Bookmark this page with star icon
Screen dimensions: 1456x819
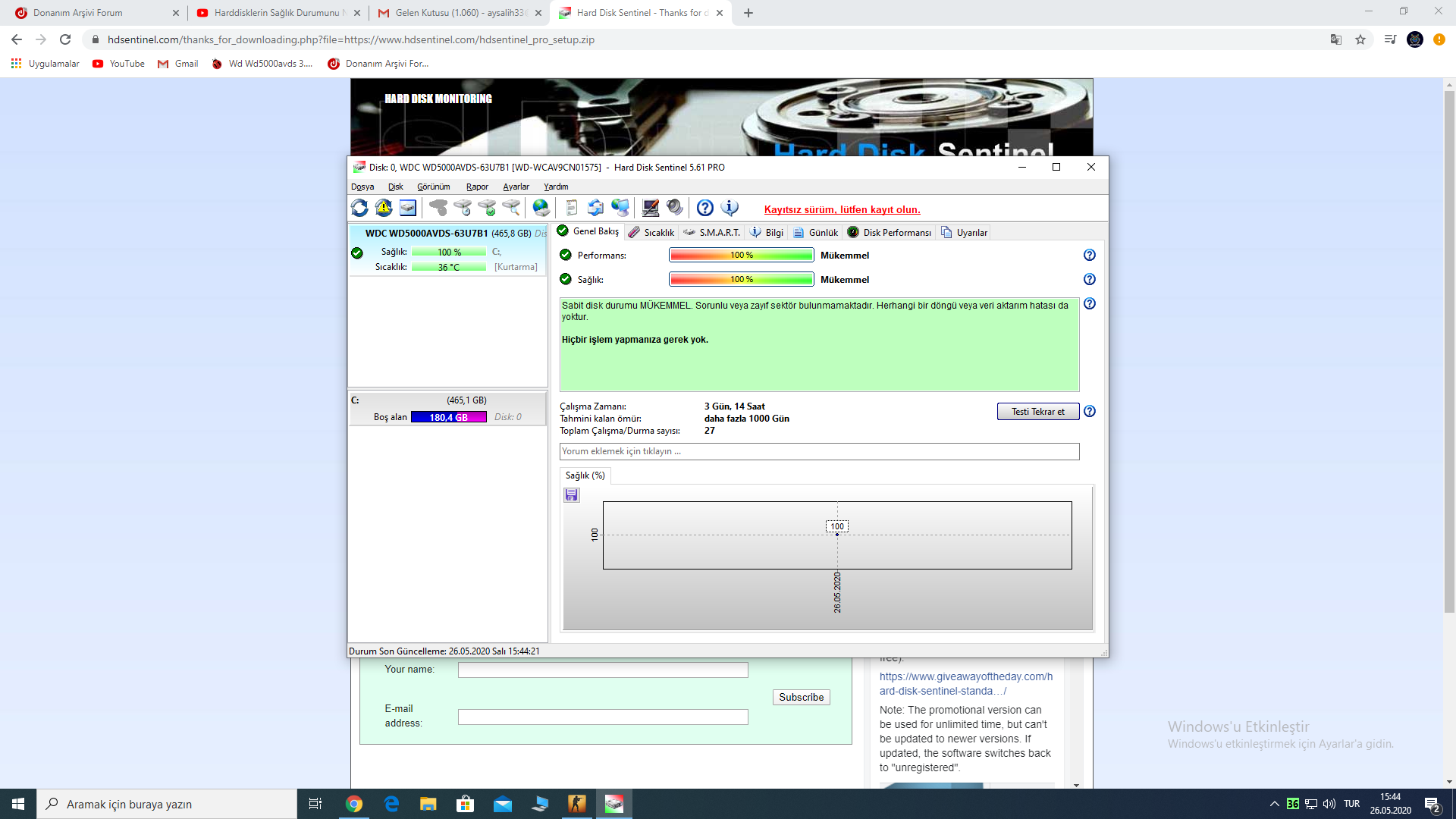pos(1360,39)
